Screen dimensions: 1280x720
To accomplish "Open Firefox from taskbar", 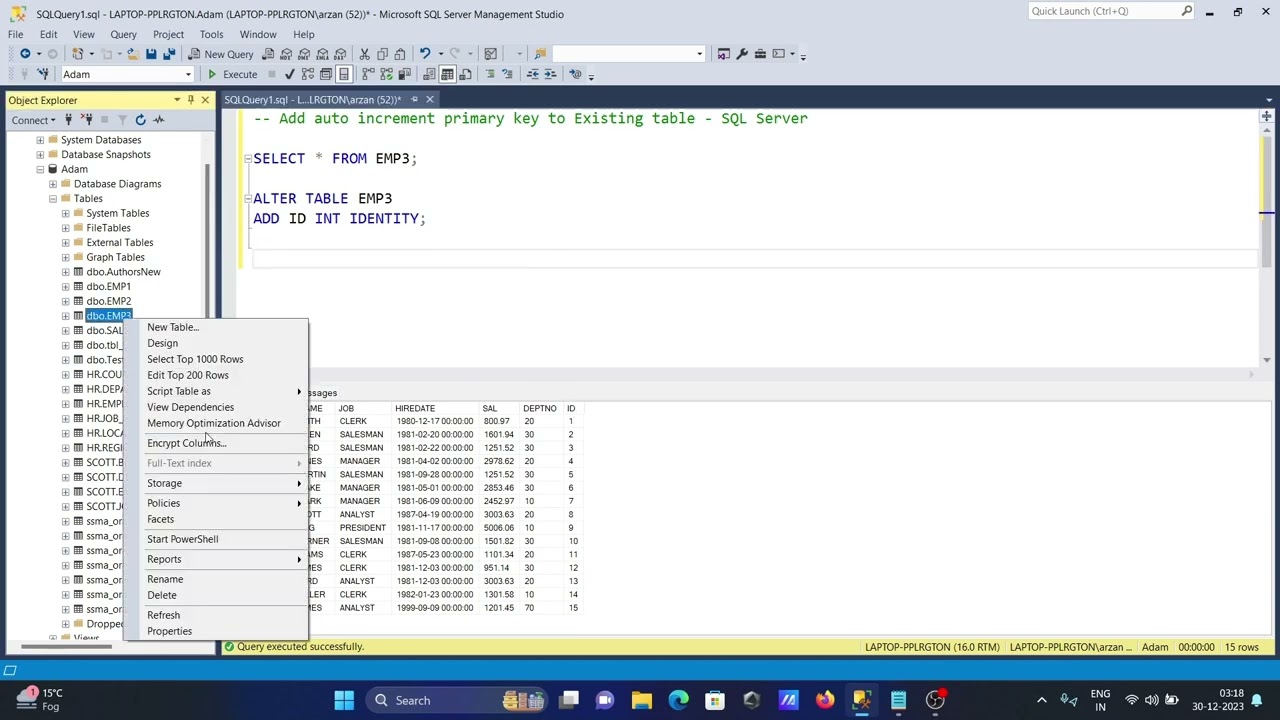I will pos(825,700).
